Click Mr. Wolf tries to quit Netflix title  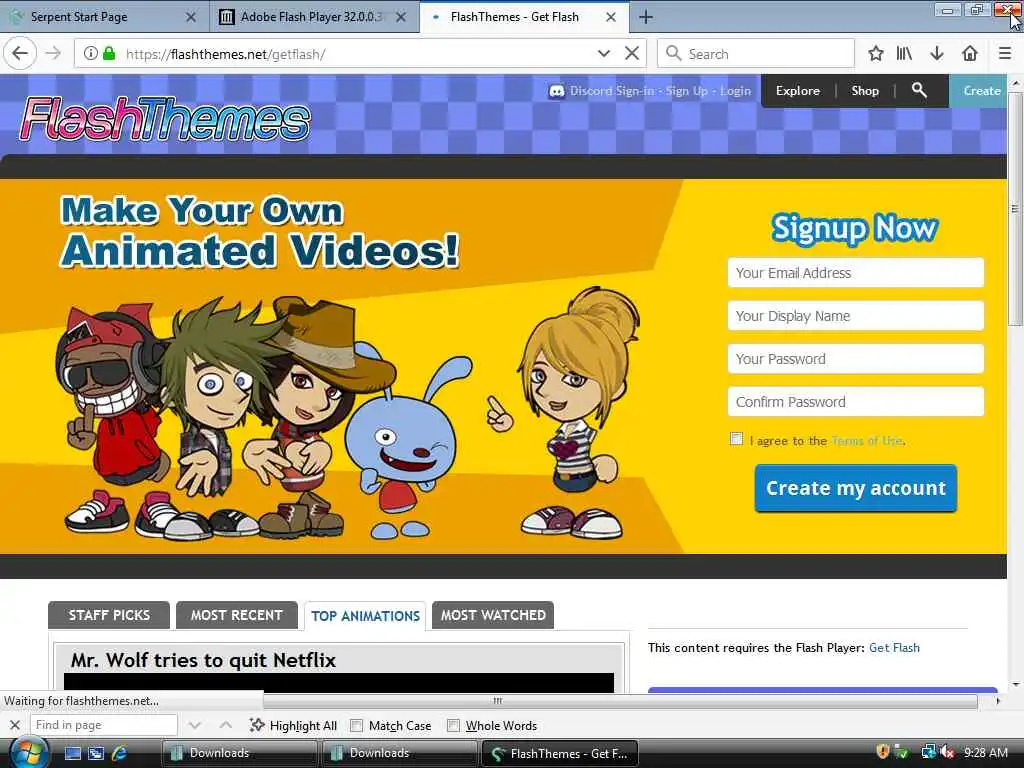[203, 660]
